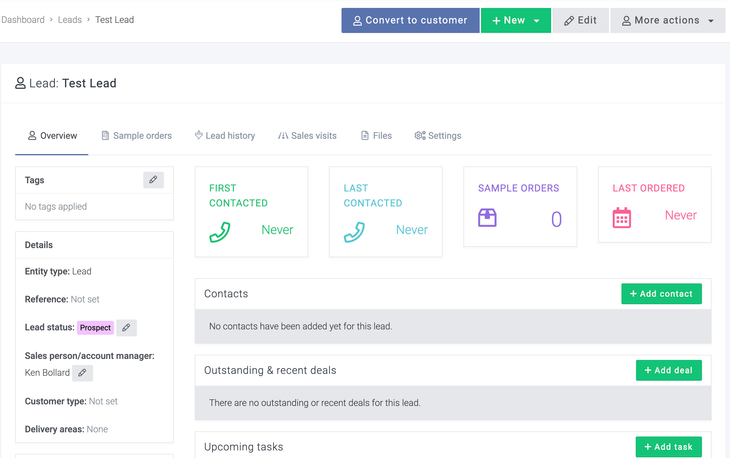Edit lead status using pencil icon
This screenshot has height=458, width=730.
coord(126,328)
